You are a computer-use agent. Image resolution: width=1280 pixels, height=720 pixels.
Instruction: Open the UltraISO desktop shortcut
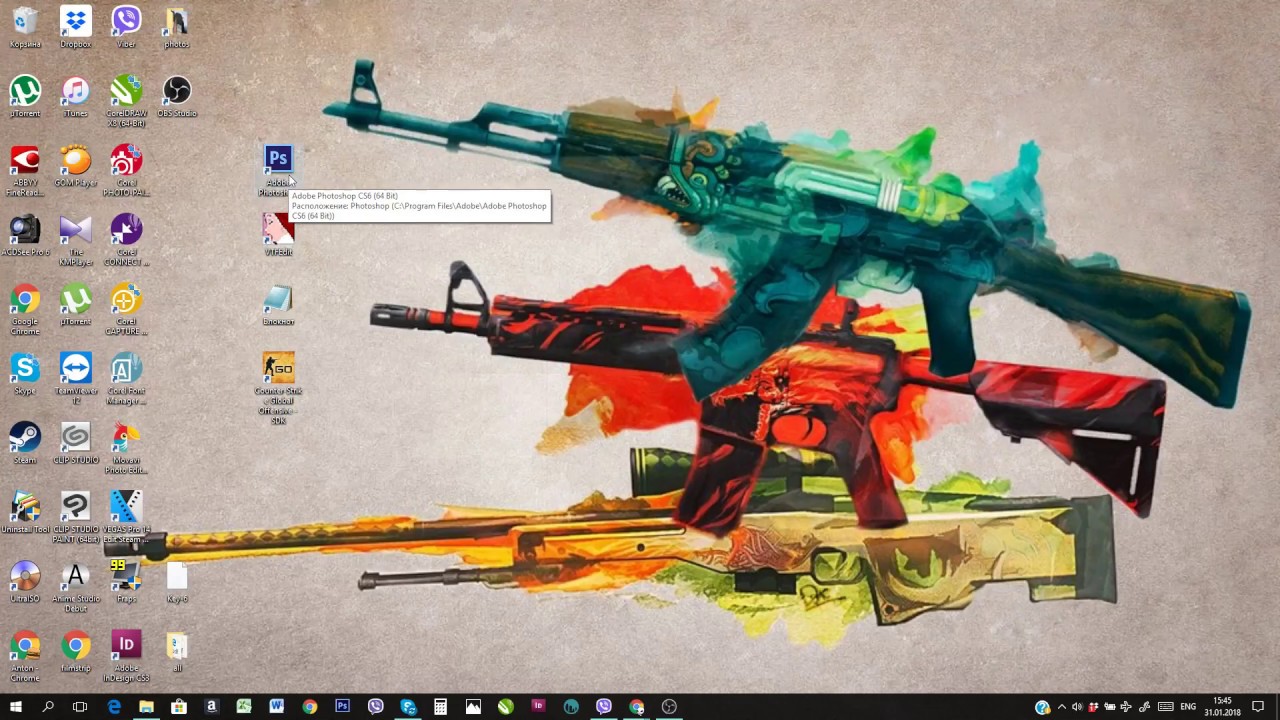(x=25, y=581)
